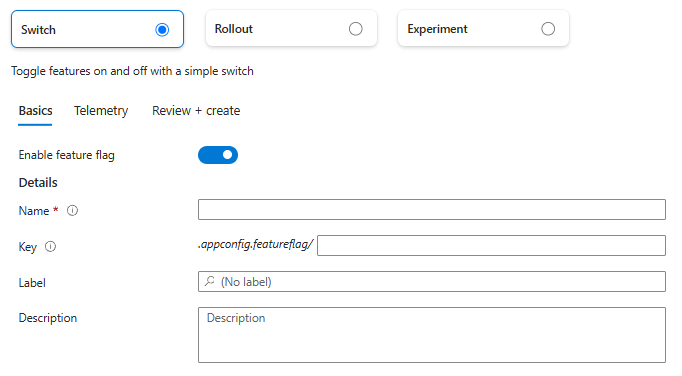Click the search icon in Label field
The height and width of the screenshot is (376, 682).
pos(210,281)
